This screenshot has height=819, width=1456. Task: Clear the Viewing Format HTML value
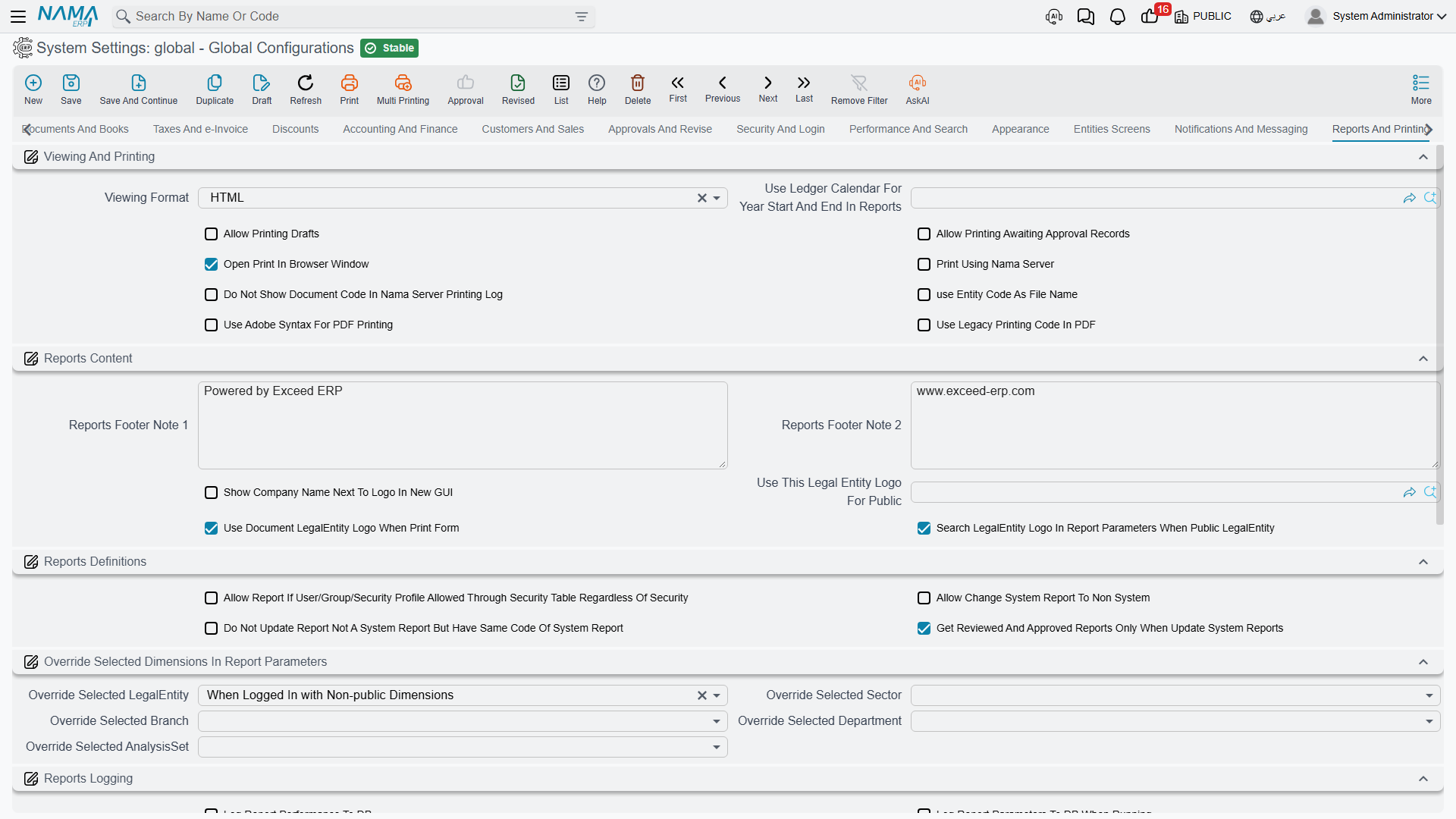click(702, 198)
